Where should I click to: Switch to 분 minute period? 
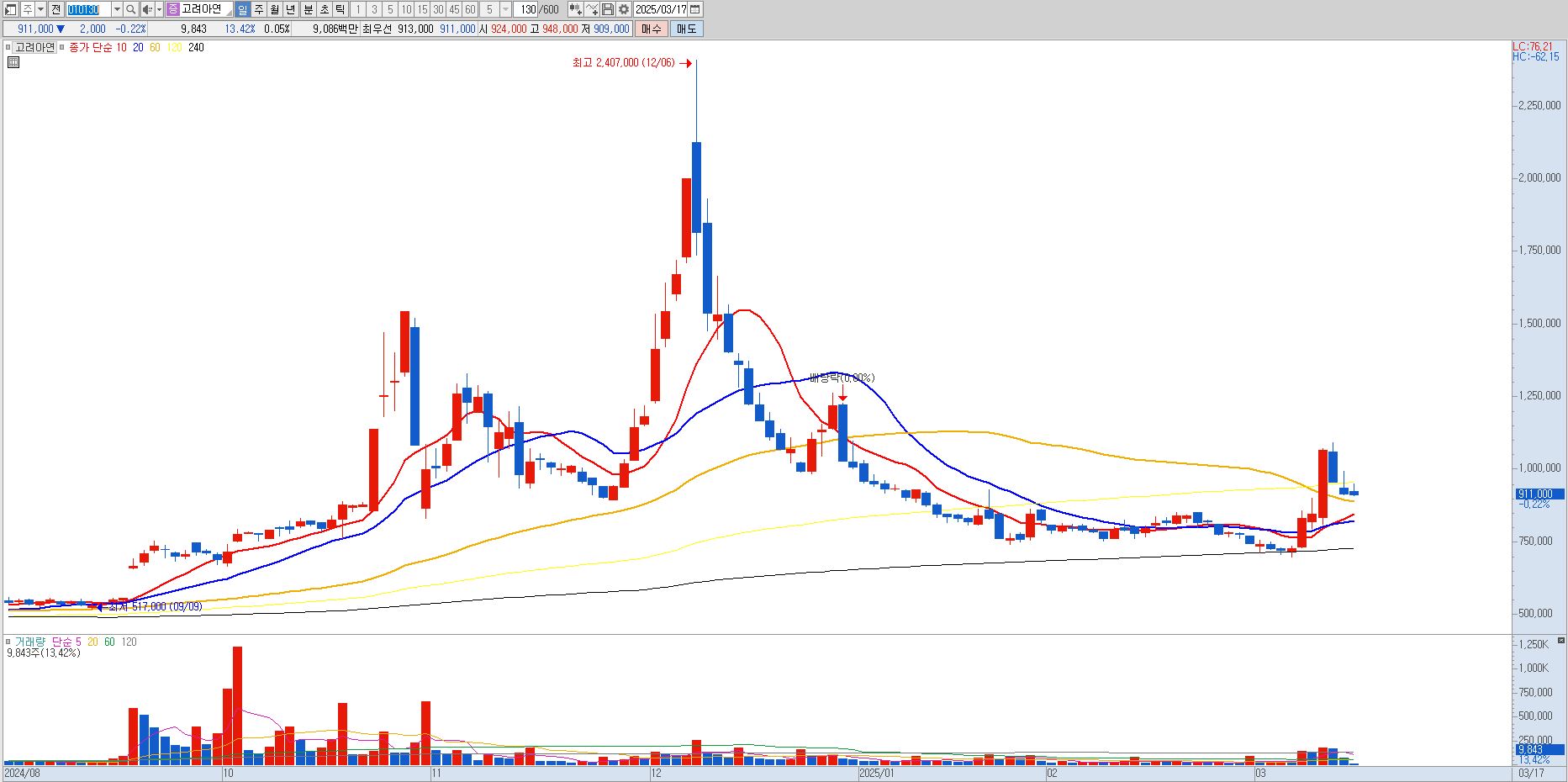(x=308, y=9)
